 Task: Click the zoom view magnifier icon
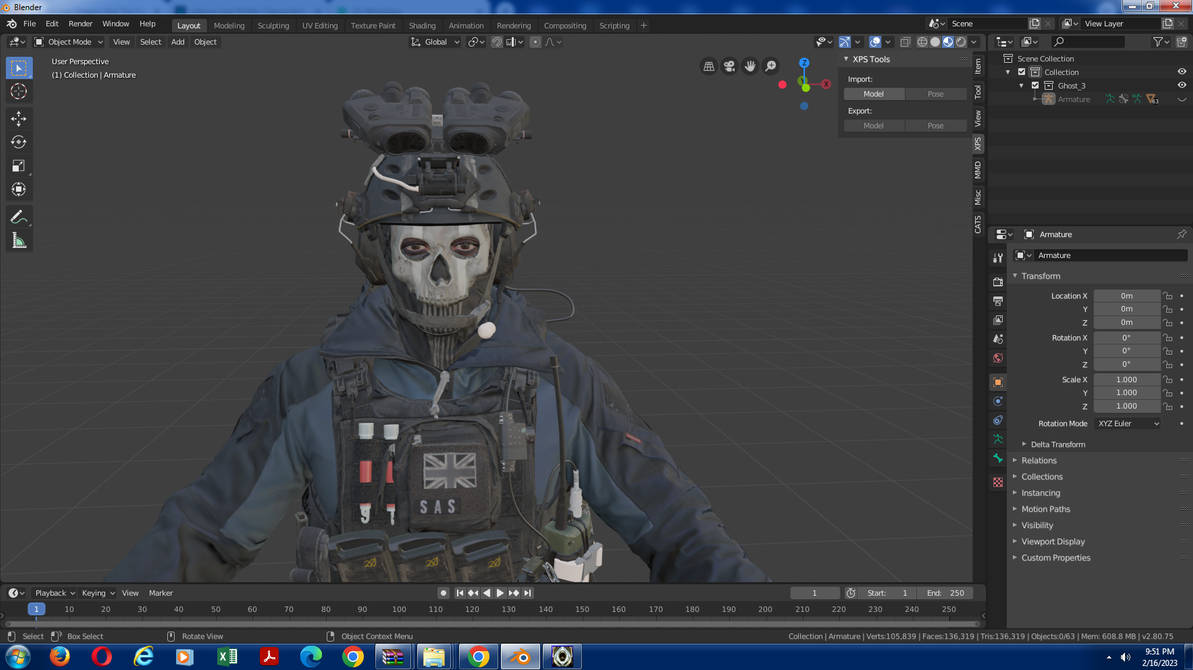[x=770, y=66]
